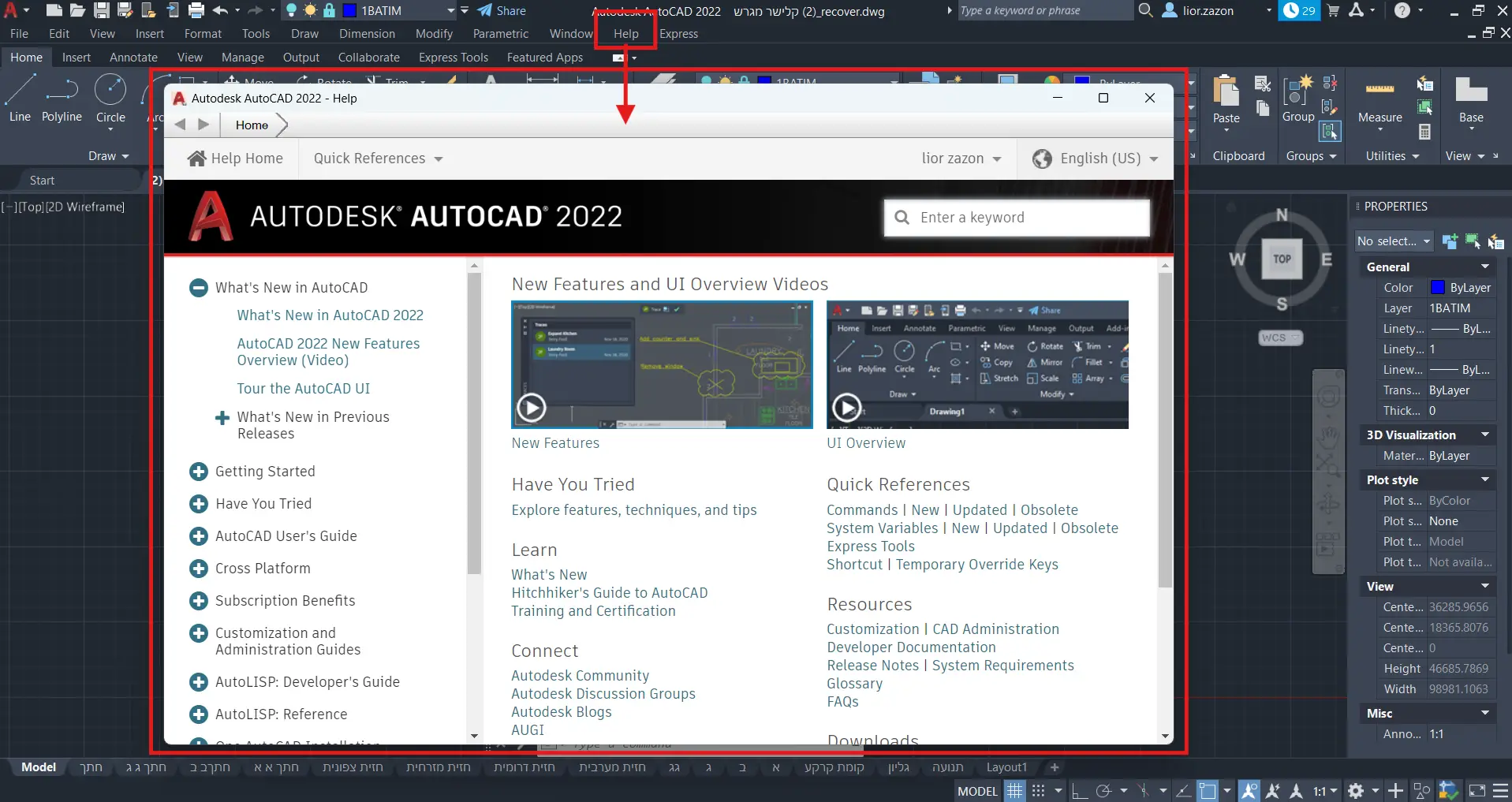Image resolution: width=1512 pixels, height=802 pixels.
Task: Open the English (US) language dropdown
Action: click(1096, 159)
